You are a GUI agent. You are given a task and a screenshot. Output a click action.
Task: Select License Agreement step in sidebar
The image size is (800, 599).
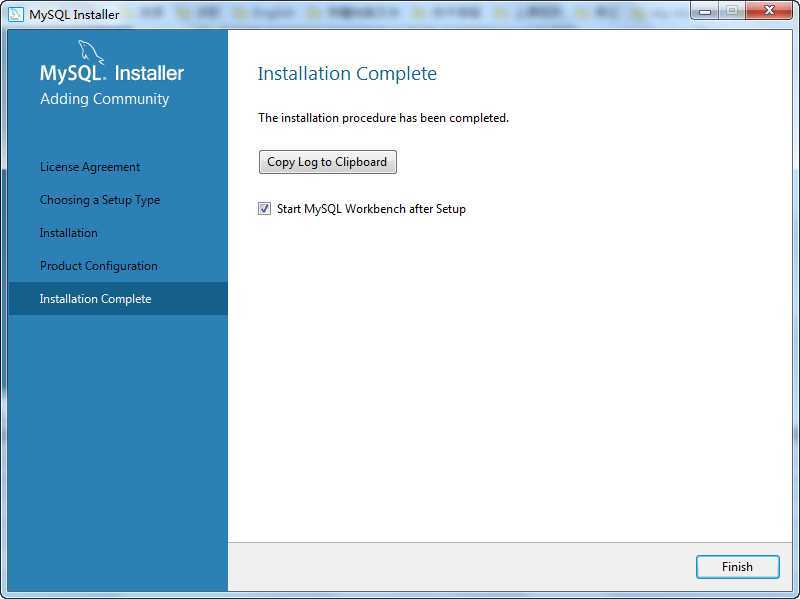[90, 167]
